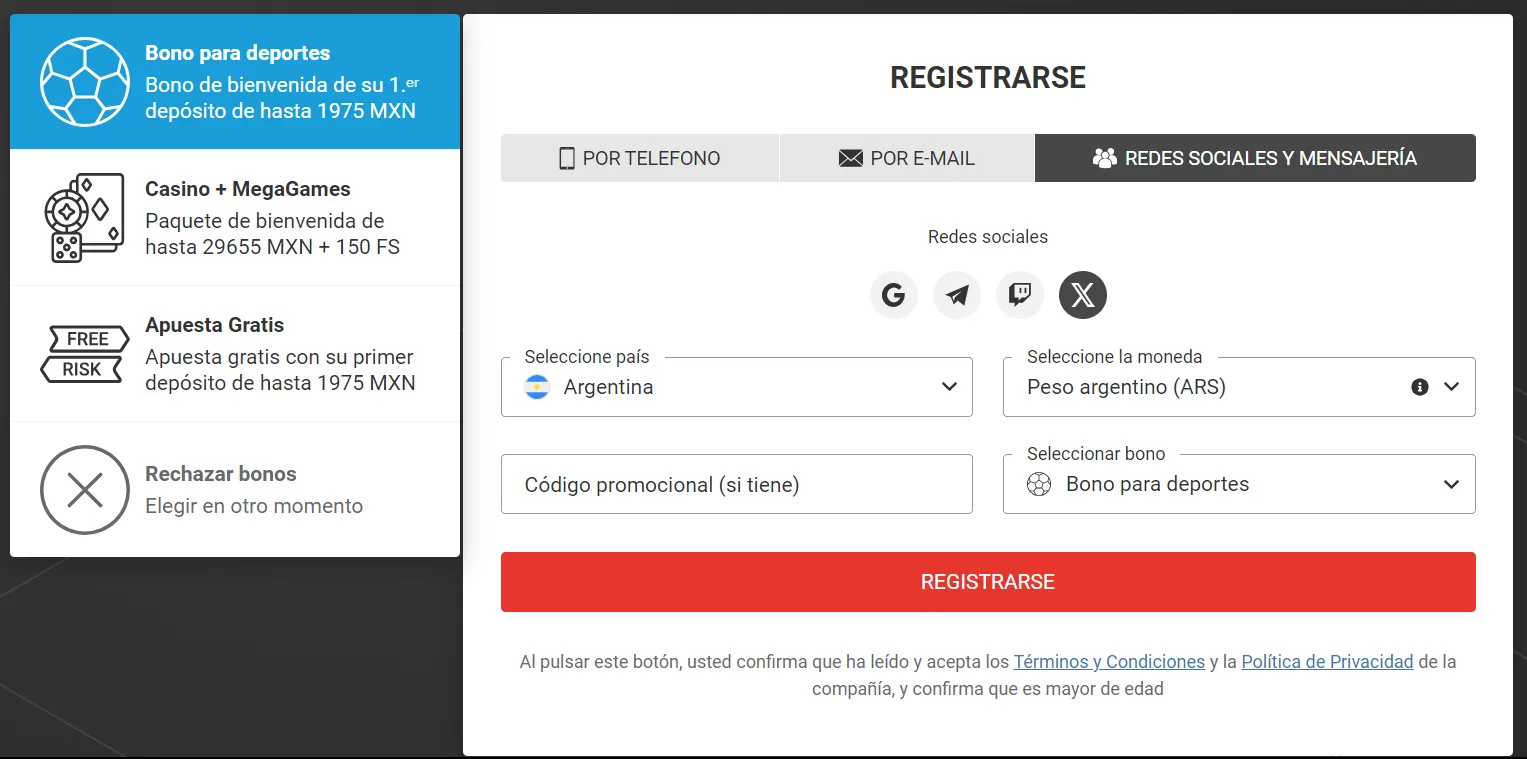Register using the X (Twitter) icon

(1082, 295)
